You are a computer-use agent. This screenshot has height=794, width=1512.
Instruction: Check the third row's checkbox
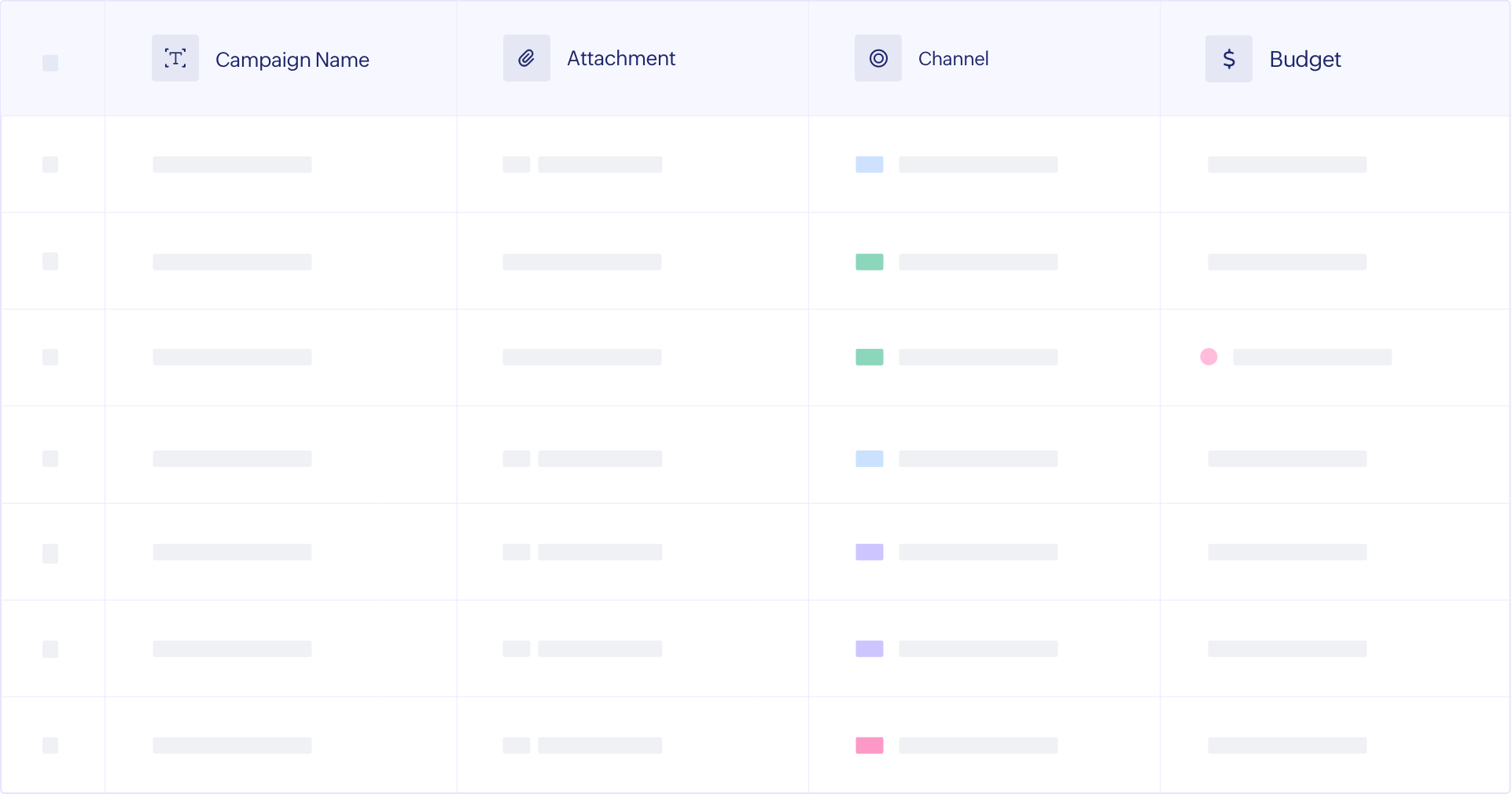(50, 357)
